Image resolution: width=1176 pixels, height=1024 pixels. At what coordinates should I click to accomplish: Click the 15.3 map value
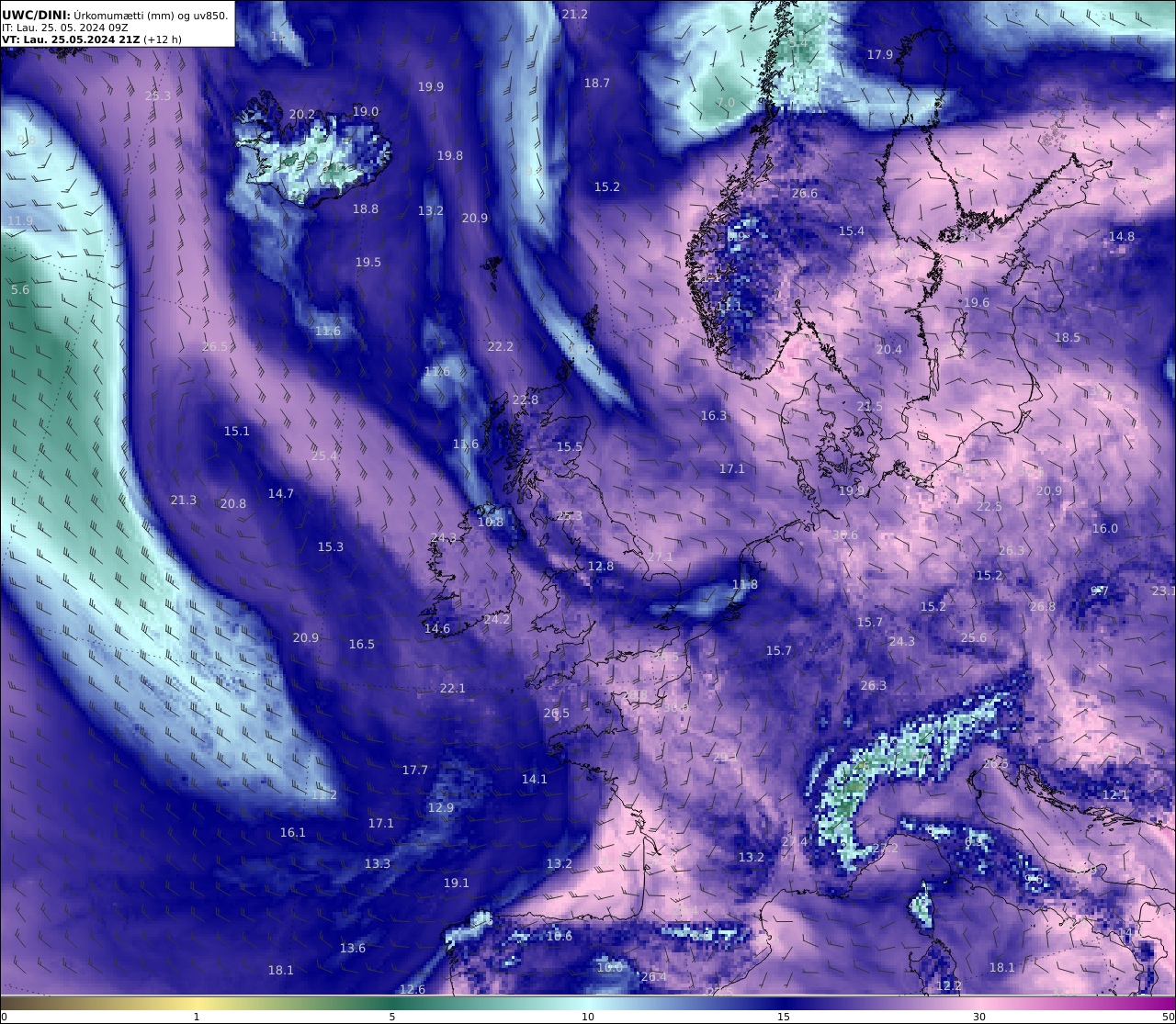331,546
